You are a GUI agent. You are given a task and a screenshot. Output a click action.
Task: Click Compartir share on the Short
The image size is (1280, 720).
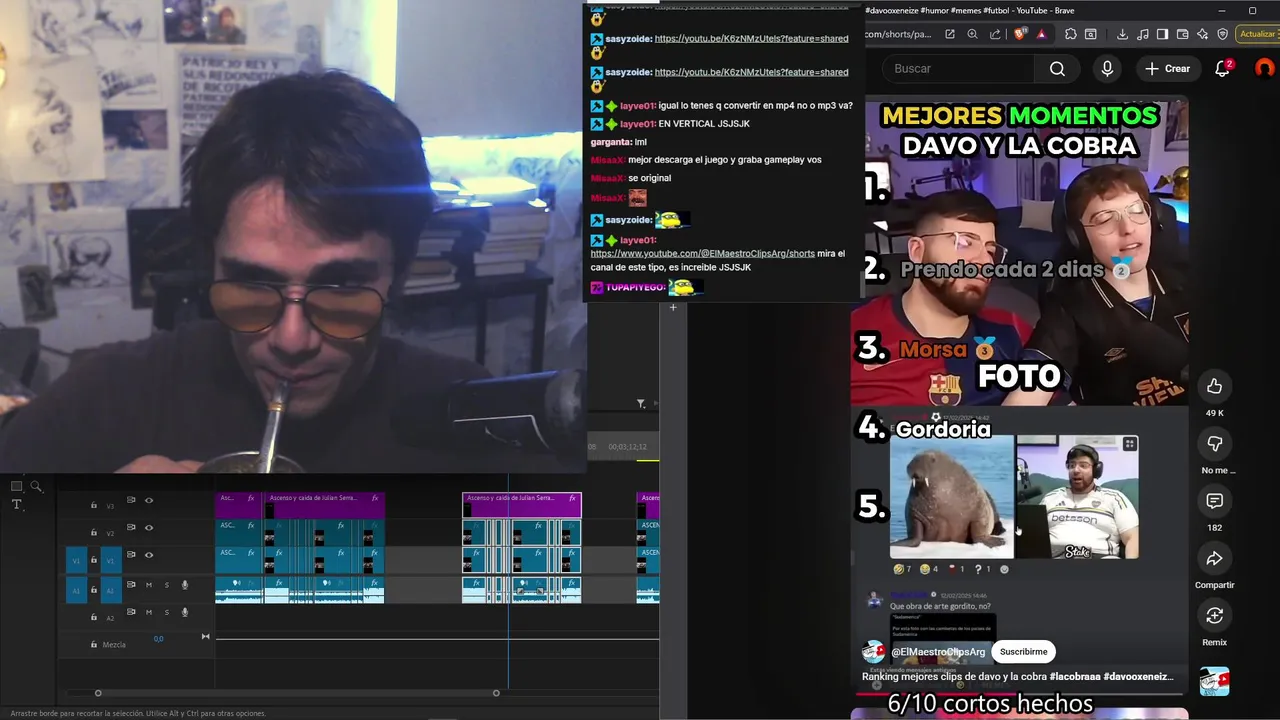click(1214, 558)
